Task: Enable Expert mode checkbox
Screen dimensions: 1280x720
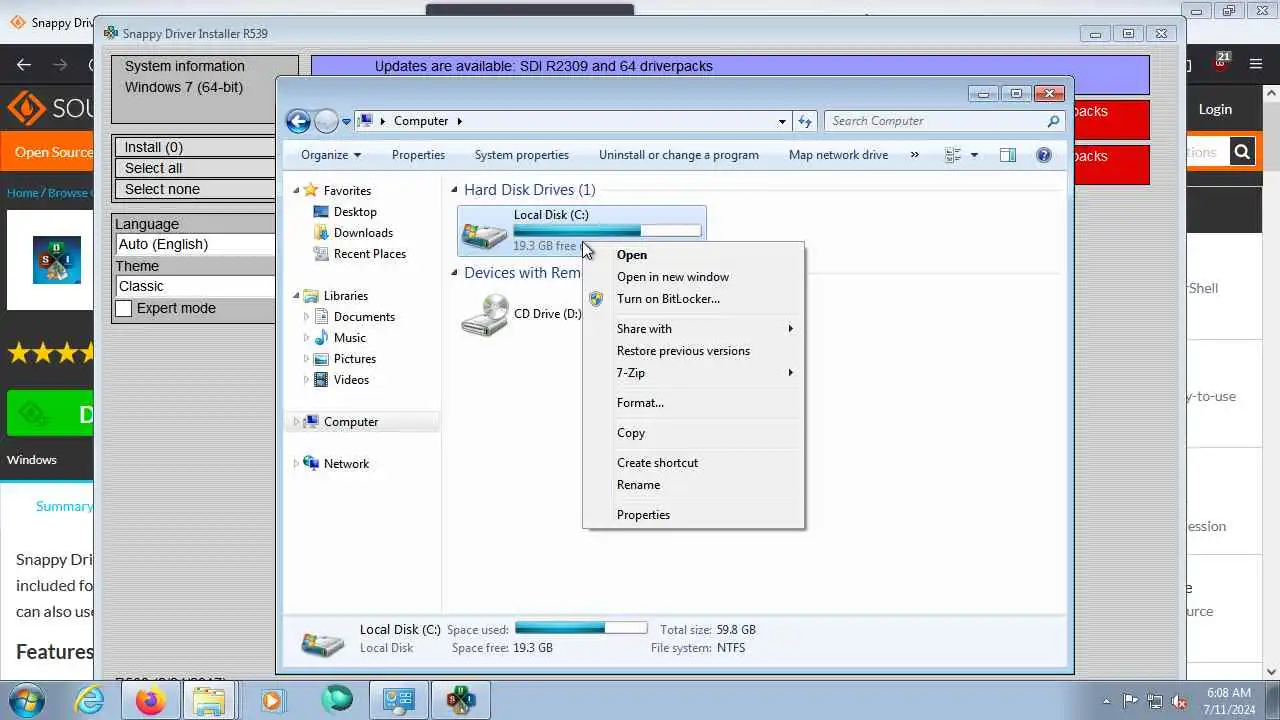Action: 124,309
